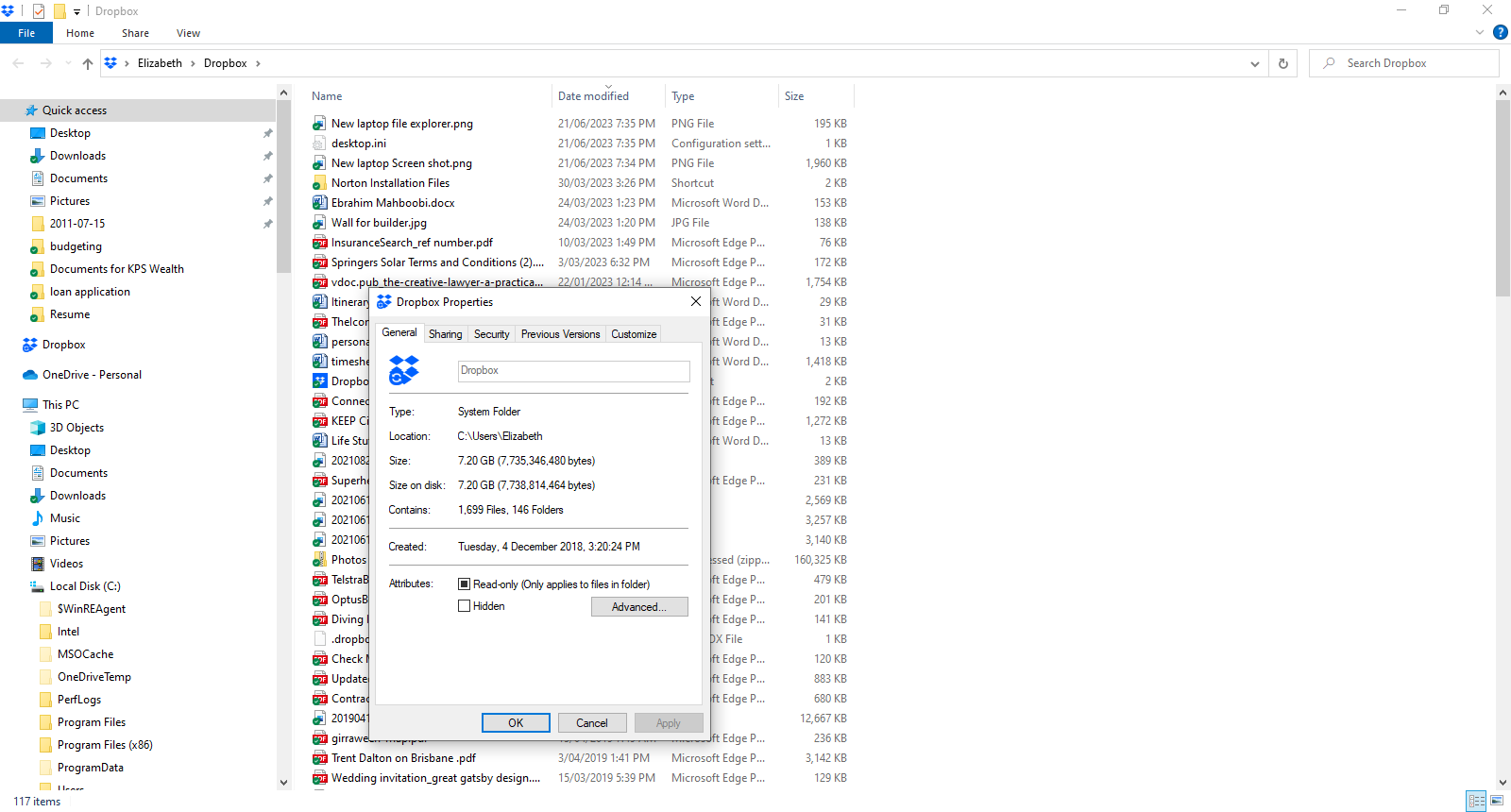1511x812 pixels.
Task: Go up one folder level with the up arrow
Action: [88, 63]
